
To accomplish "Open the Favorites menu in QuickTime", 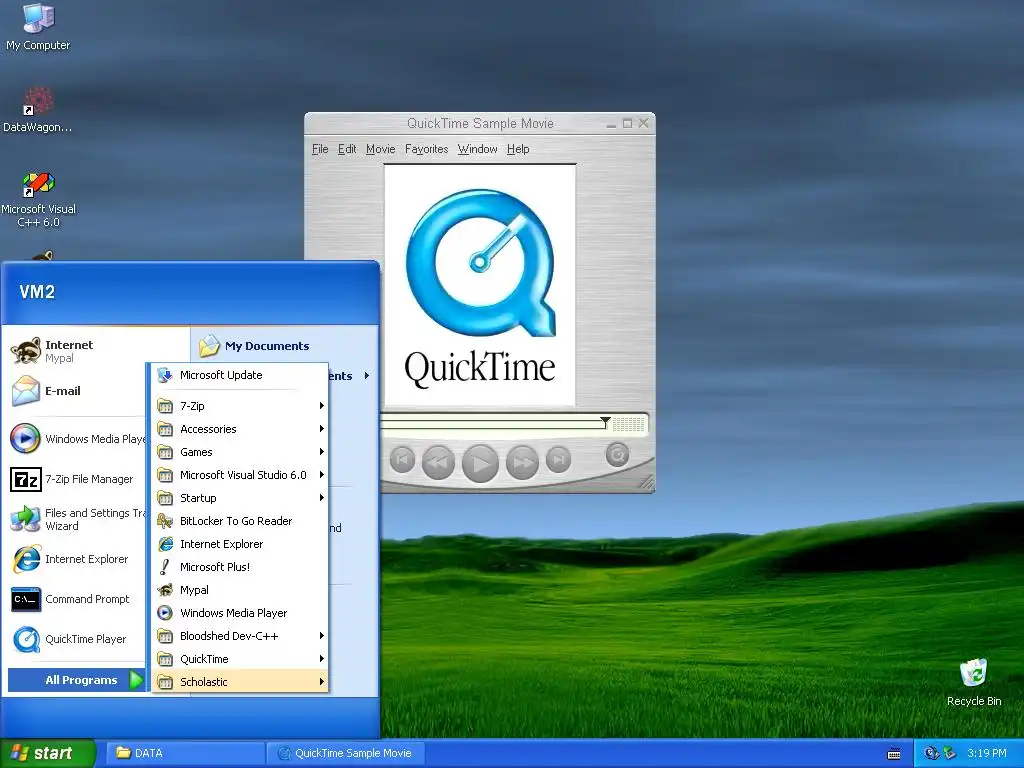I will pyautogui.click(x=426, y=149).
